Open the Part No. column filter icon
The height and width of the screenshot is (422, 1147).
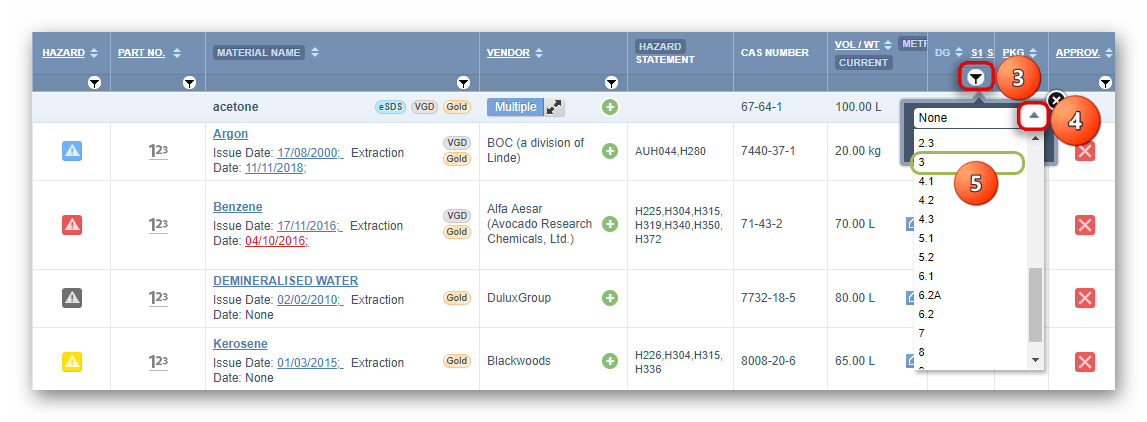(x=189, y=83)
